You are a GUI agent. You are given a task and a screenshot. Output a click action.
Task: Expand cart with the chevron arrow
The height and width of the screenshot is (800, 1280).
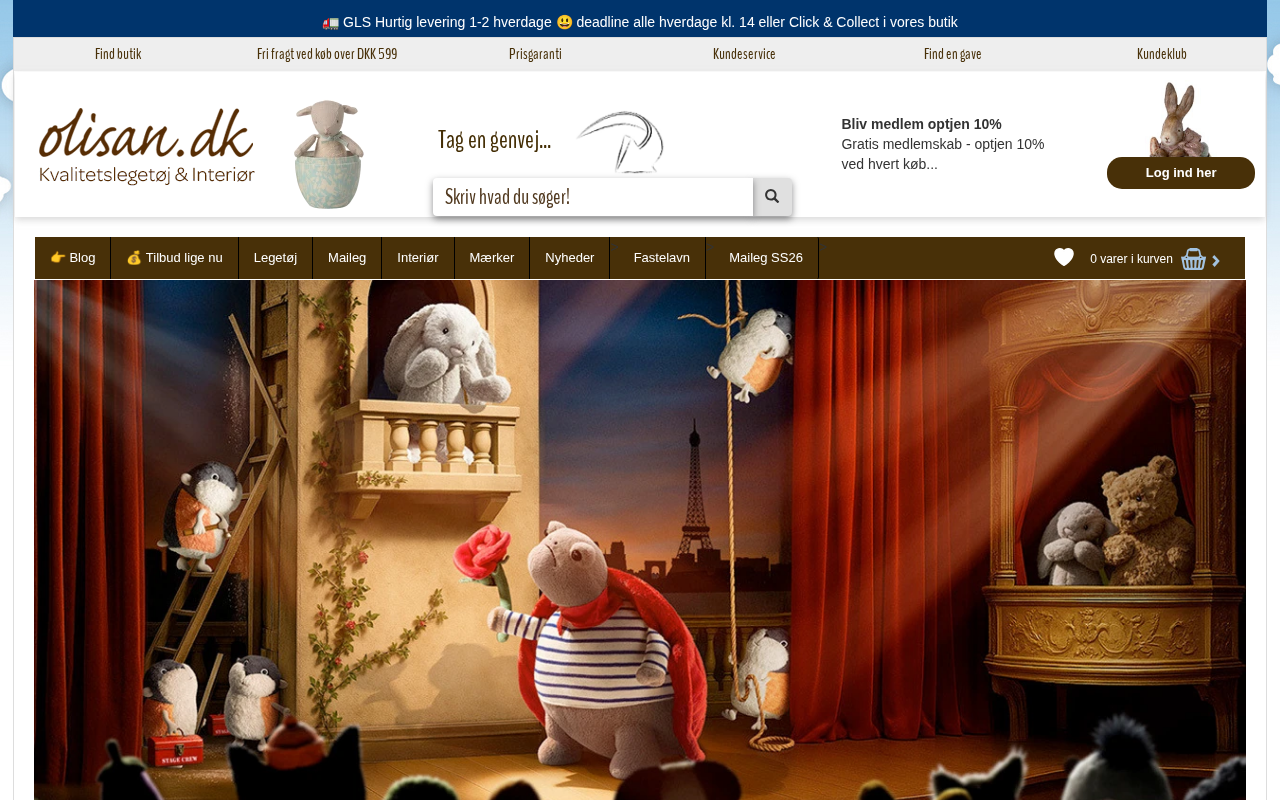(x=1216, y=261)
